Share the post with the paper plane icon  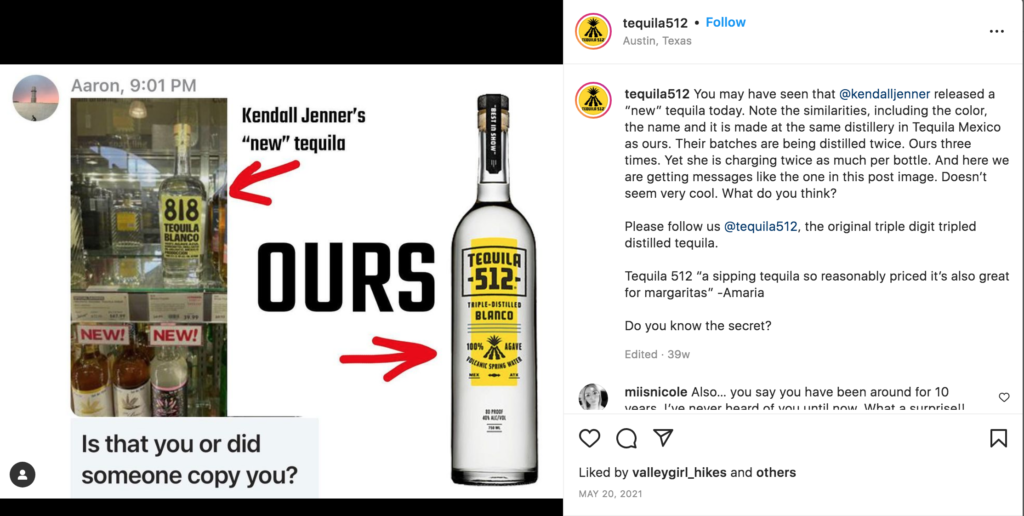[x=664, y=438]
